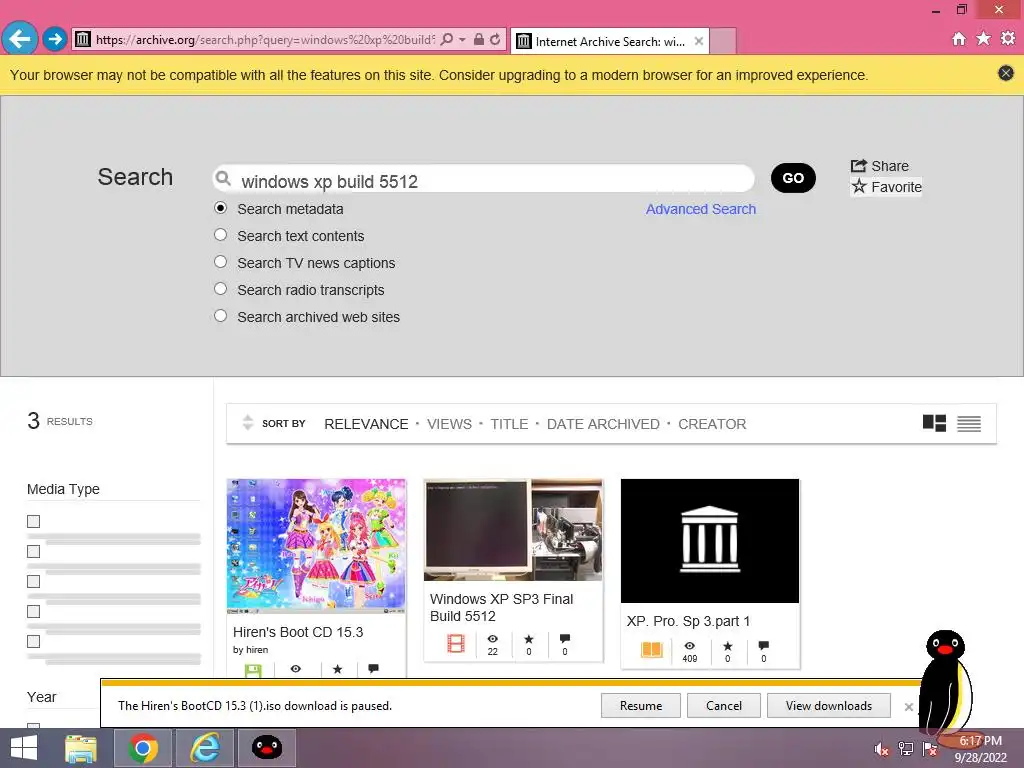The image size is (1024, 768).
Task: Click the movie film icon on Windows XP SP3 card
Action: (456, 644)
